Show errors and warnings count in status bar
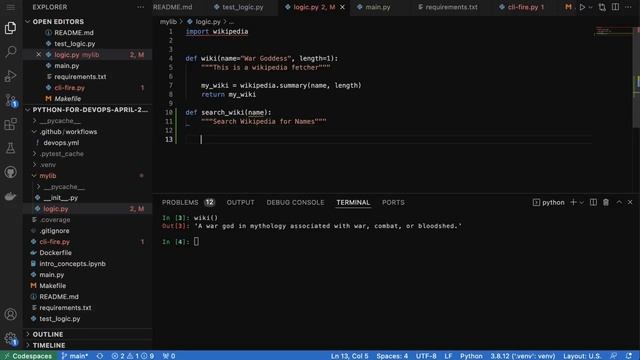Screen dimensions: 640x360 click(133, 356)
